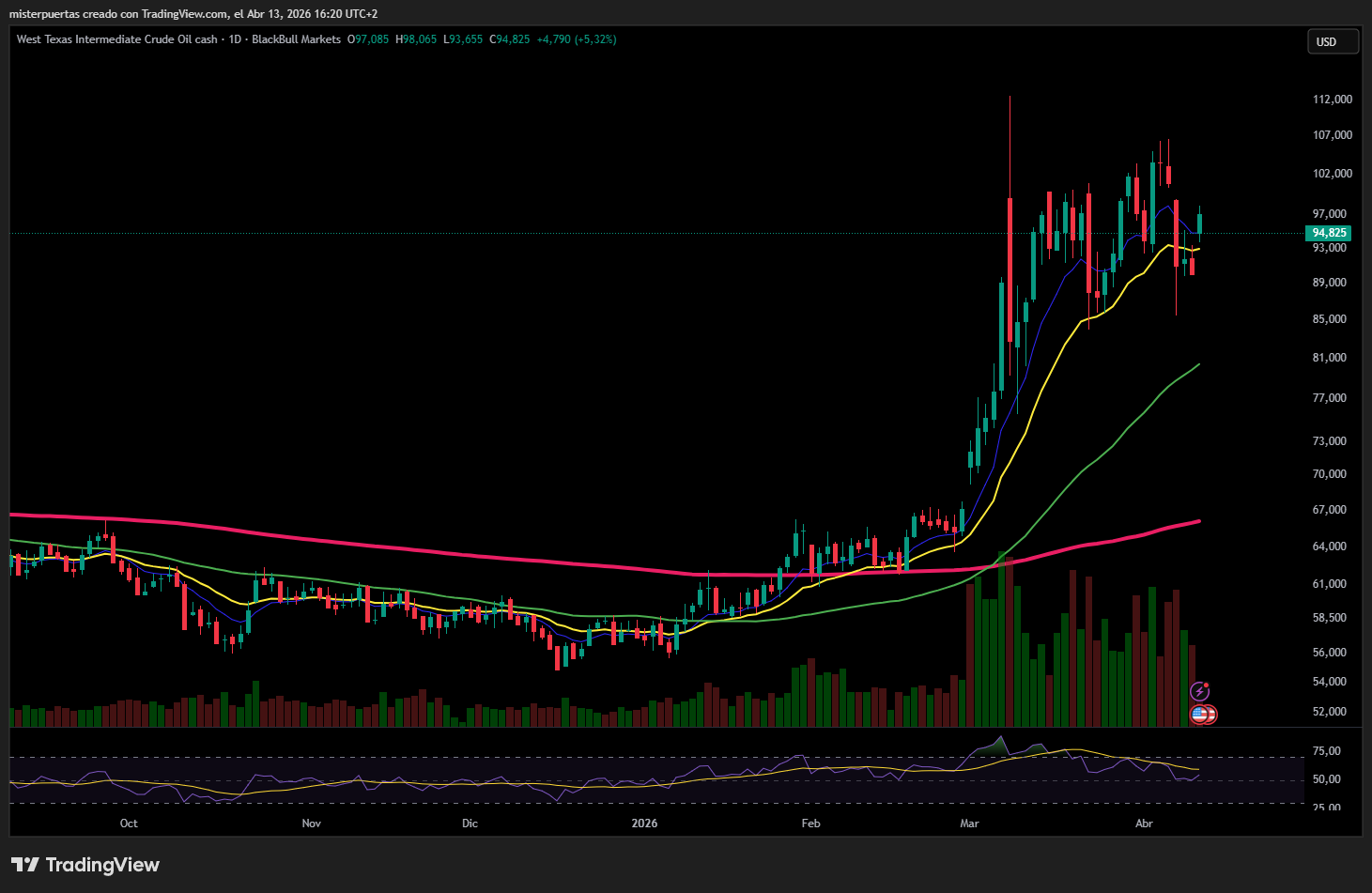Click the 112,000 price axis label

tap(1332, 100)
